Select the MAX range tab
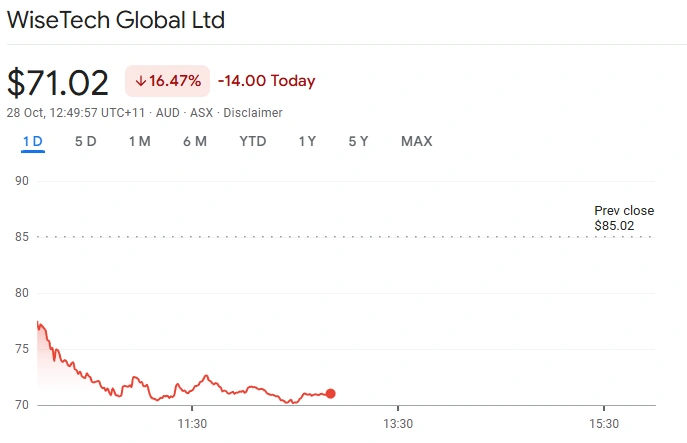687x443 pixels. pyautogui.click(x=416, y=141)
